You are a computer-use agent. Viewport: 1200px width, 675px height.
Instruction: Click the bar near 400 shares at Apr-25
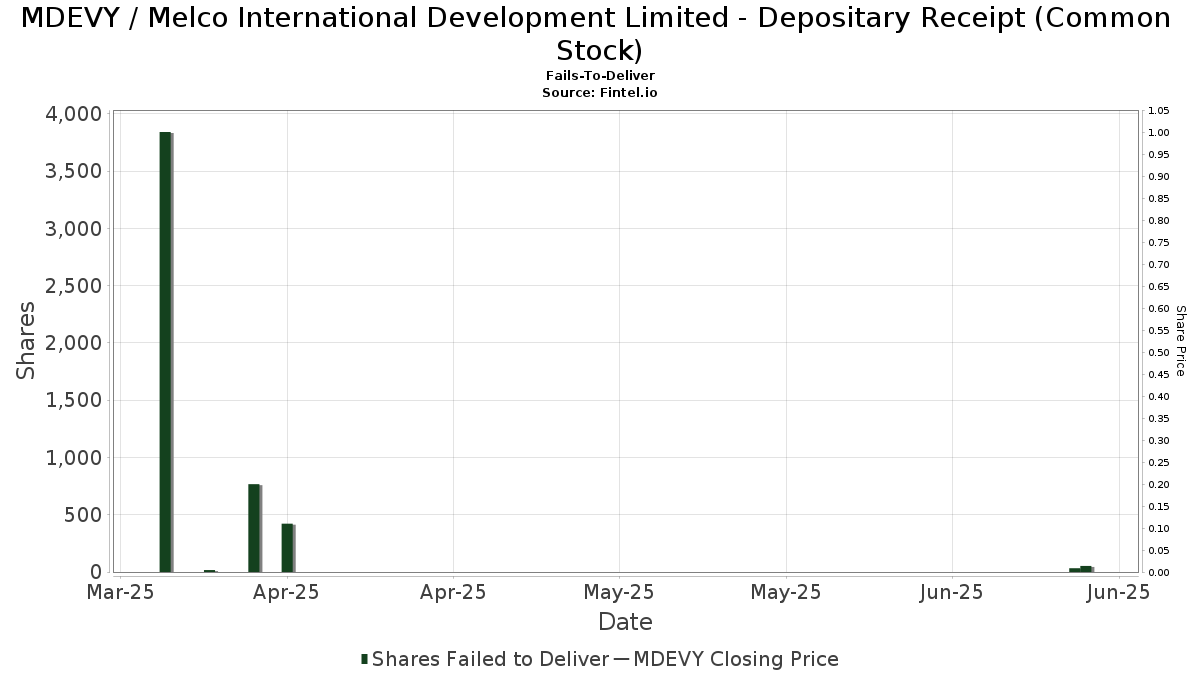click(x=288, y=548)
